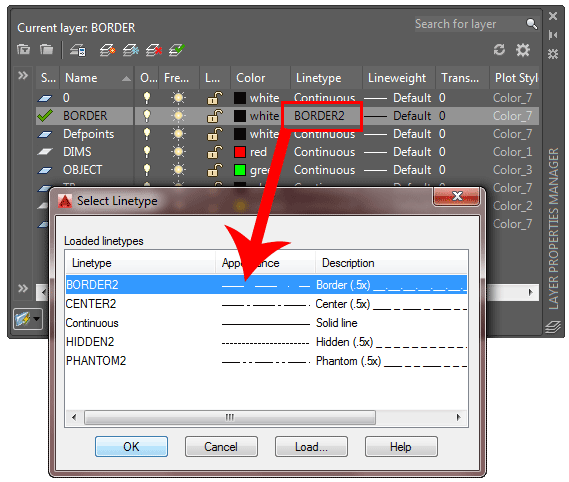This screenshot has height=482, width=569.
Task: Click the New Layer icon
Action: [107, 50]
